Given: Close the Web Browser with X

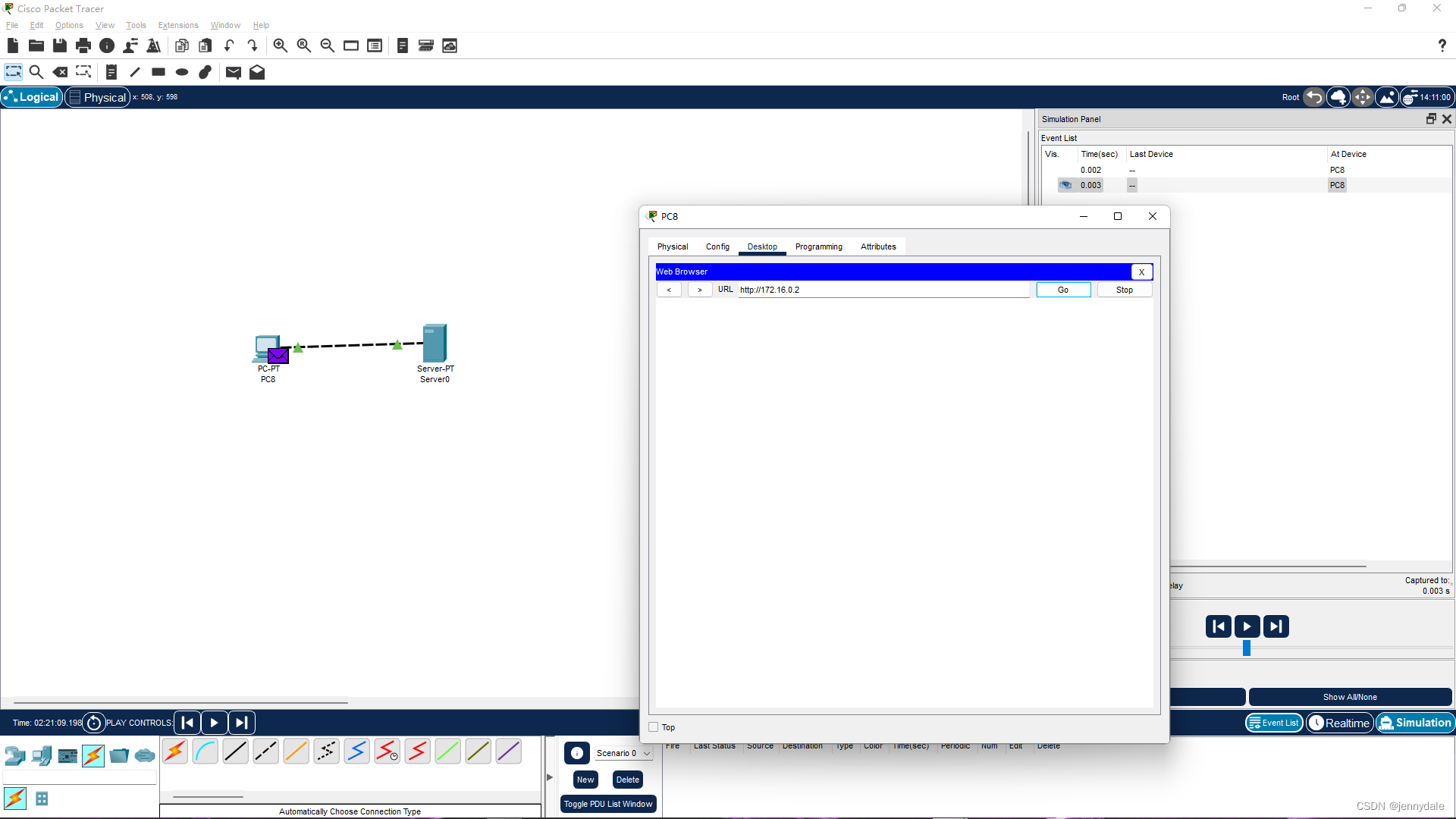Looking at the screenshot, I should pyautogui.click(x=1141, y=271).
